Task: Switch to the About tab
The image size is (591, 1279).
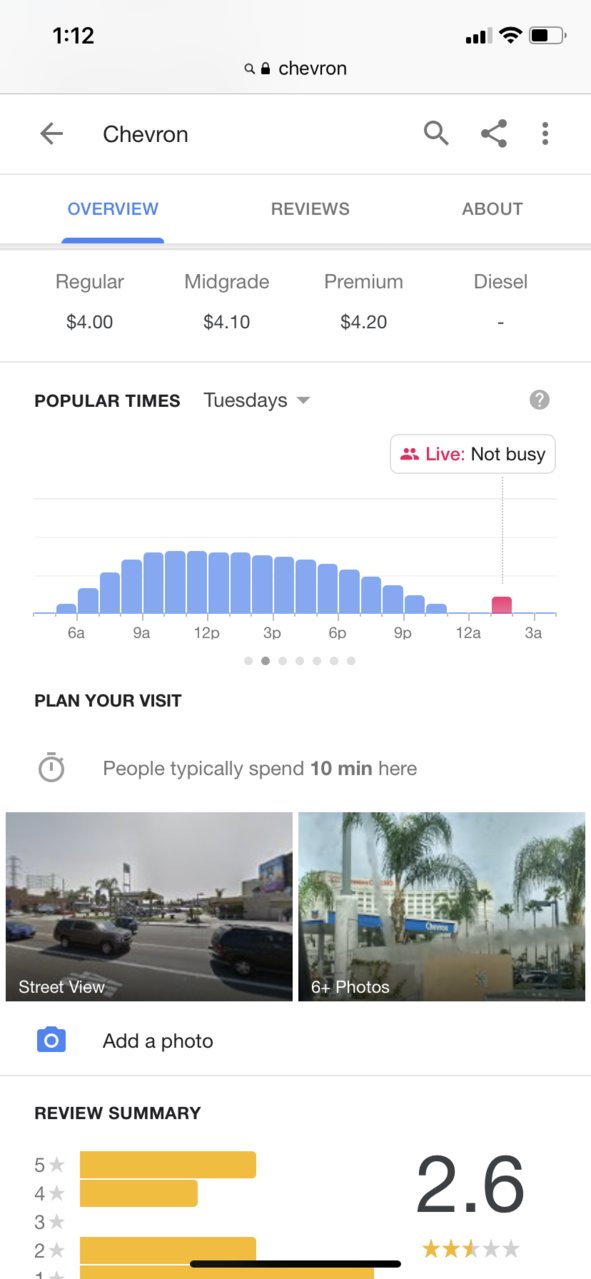Action: [492, 209]
